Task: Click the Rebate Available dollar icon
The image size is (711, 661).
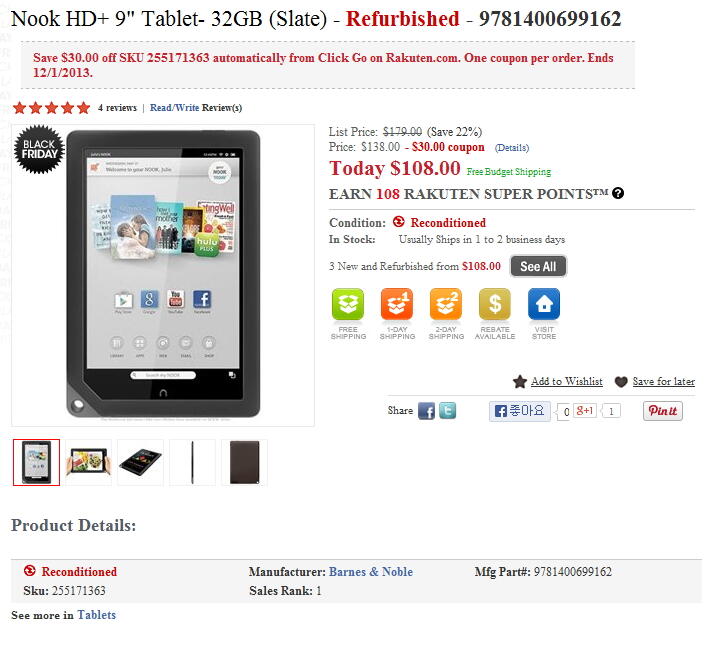Action: [x=495, y=304]
